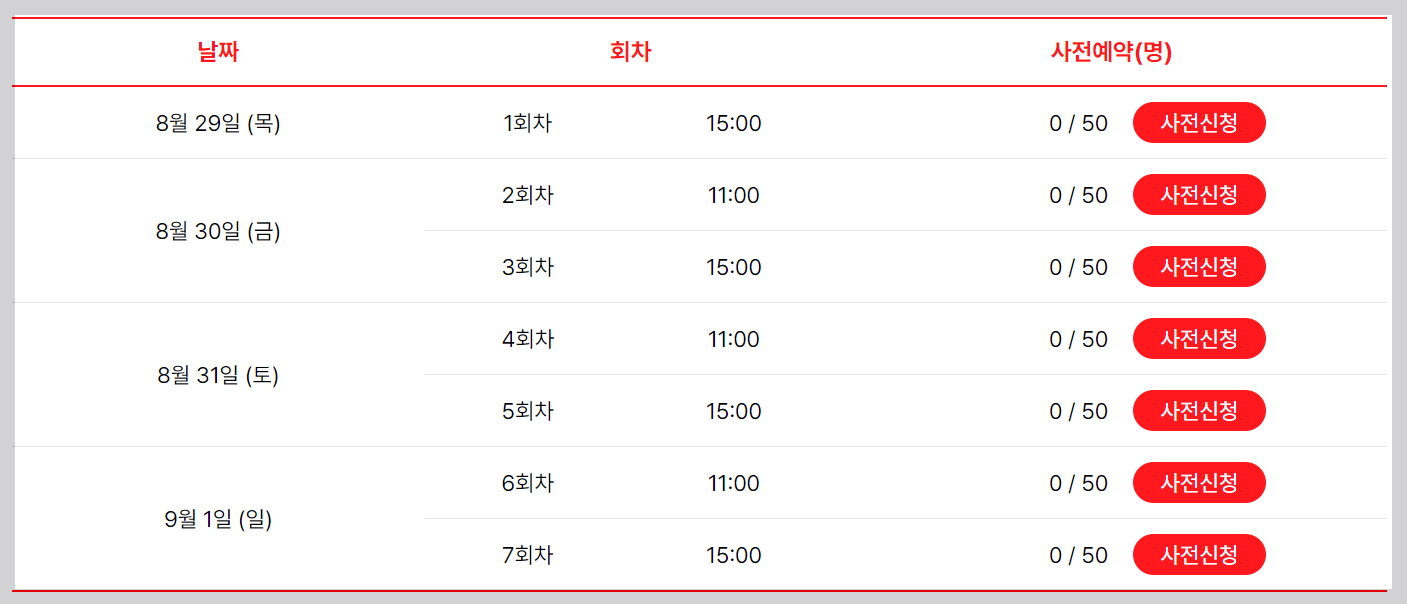Click 사전신청 for 5회차 session

point(1199,410)
